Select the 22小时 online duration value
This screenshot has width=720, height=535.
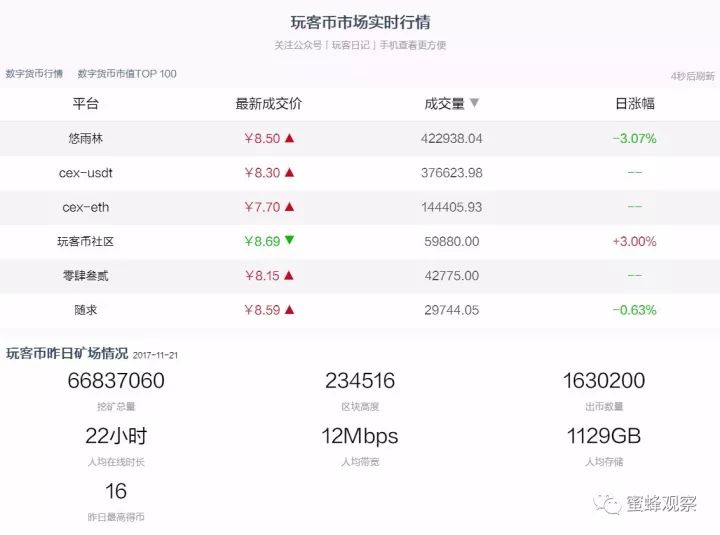click(x=116, y=436)
